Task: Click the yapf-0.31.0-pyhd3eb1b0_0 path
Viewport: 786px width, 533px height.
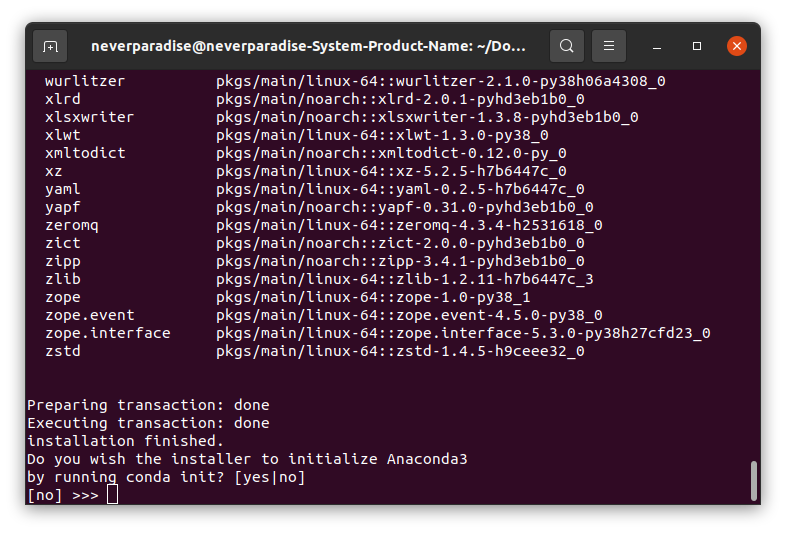Action: (x=405, y=208)
